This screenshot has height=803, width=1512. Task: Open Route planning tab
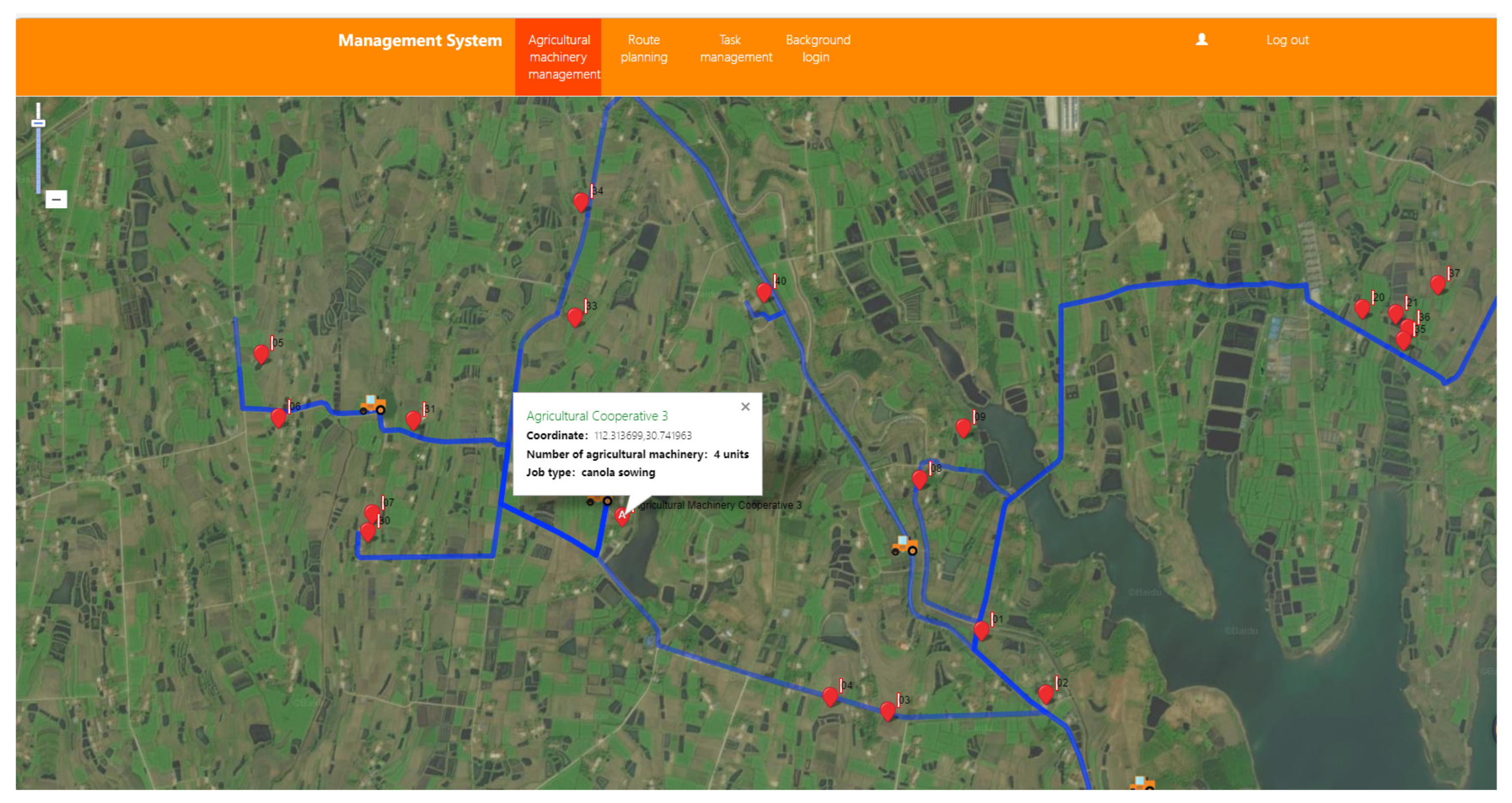[644, 49]
